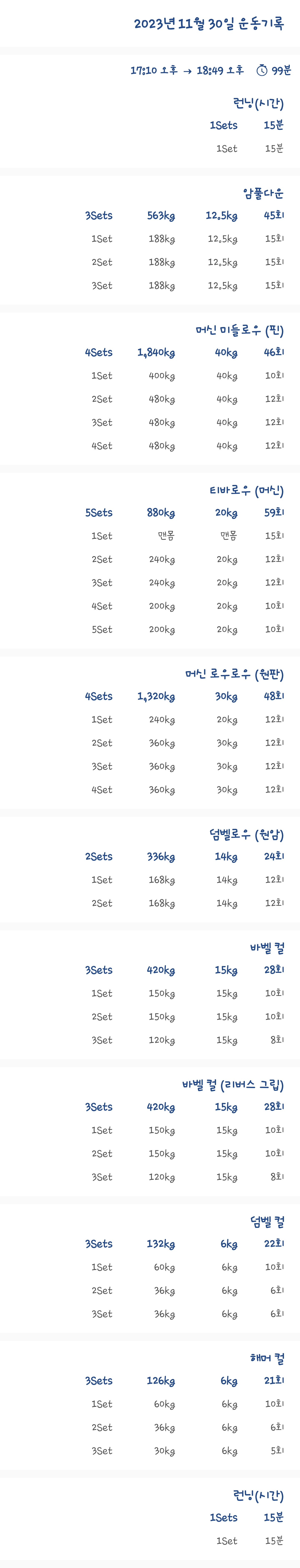Click the 1,320kg total under 머신 로우로우
This screenshot has width=300, height=1568.
[156, 696]
